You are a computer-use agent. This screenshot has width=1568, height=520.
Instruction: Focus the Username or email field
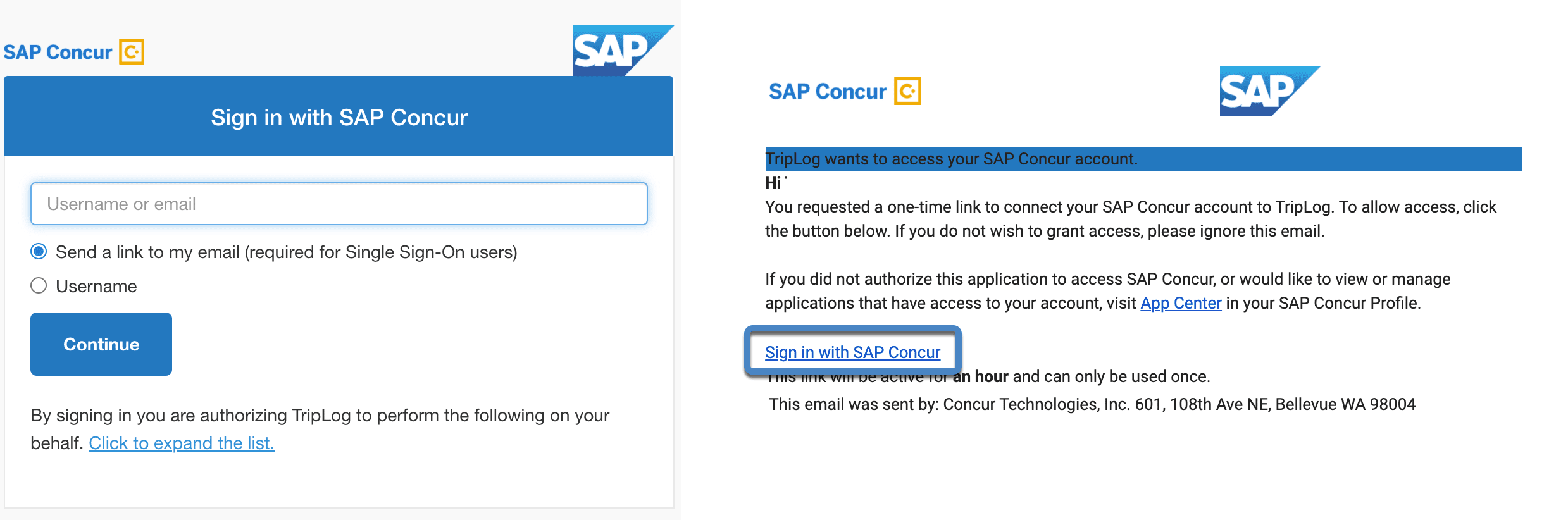[339, 204]
